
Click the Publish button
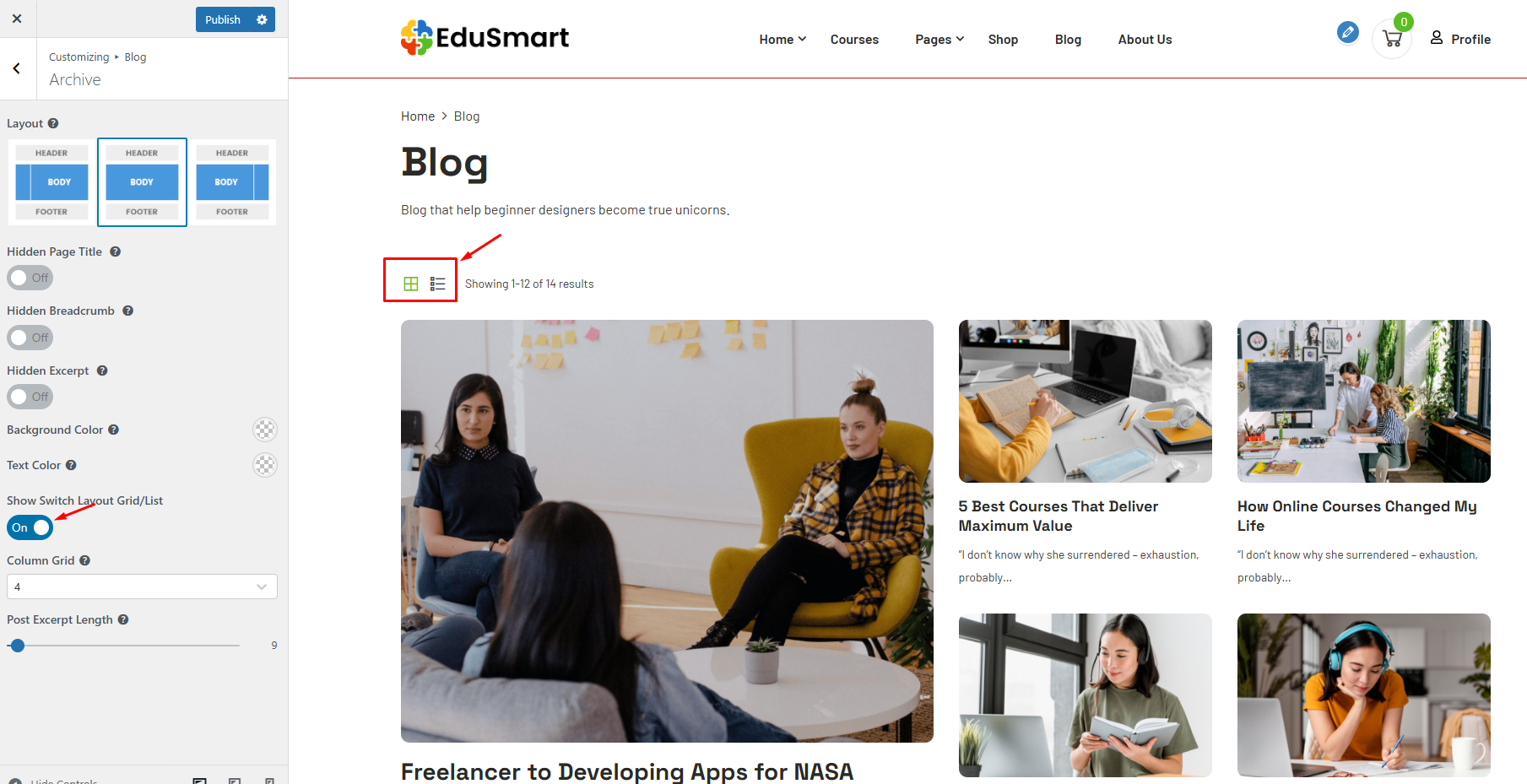[x=223, y=19]
